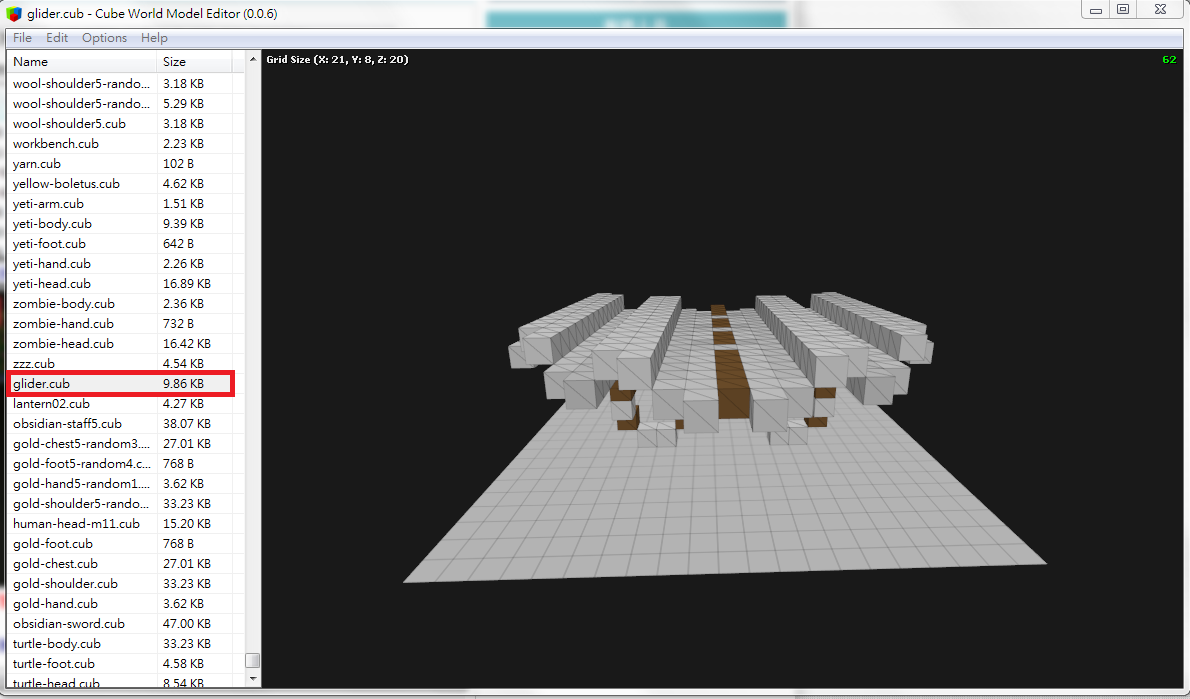Viewport: 1190px width, 699px height.
Task: Open the Help menu
Action: coord(154,38)
